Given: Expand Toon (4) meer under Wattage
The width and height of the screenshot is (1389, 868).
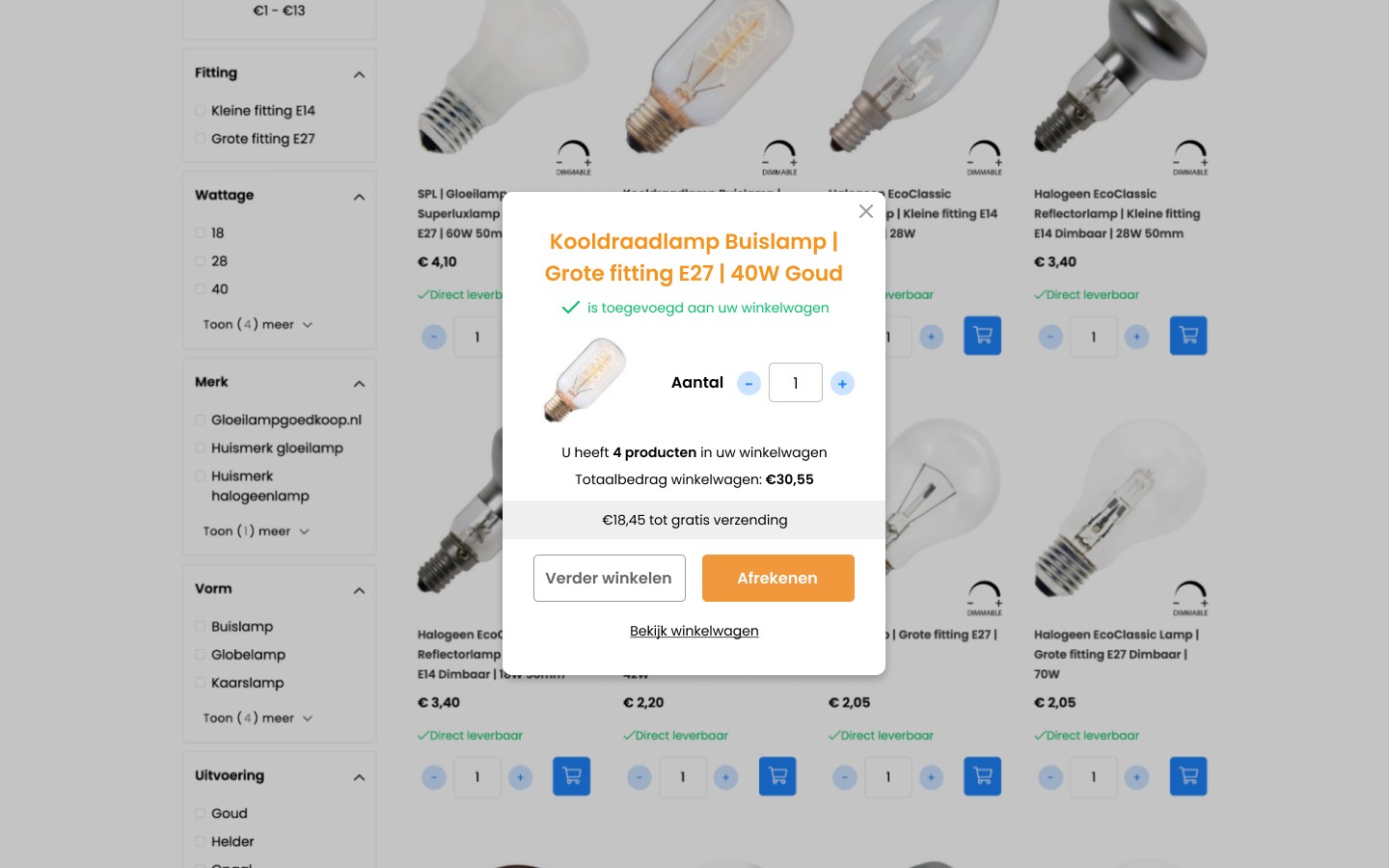Looking at the screenshot, I should [258, 325].
